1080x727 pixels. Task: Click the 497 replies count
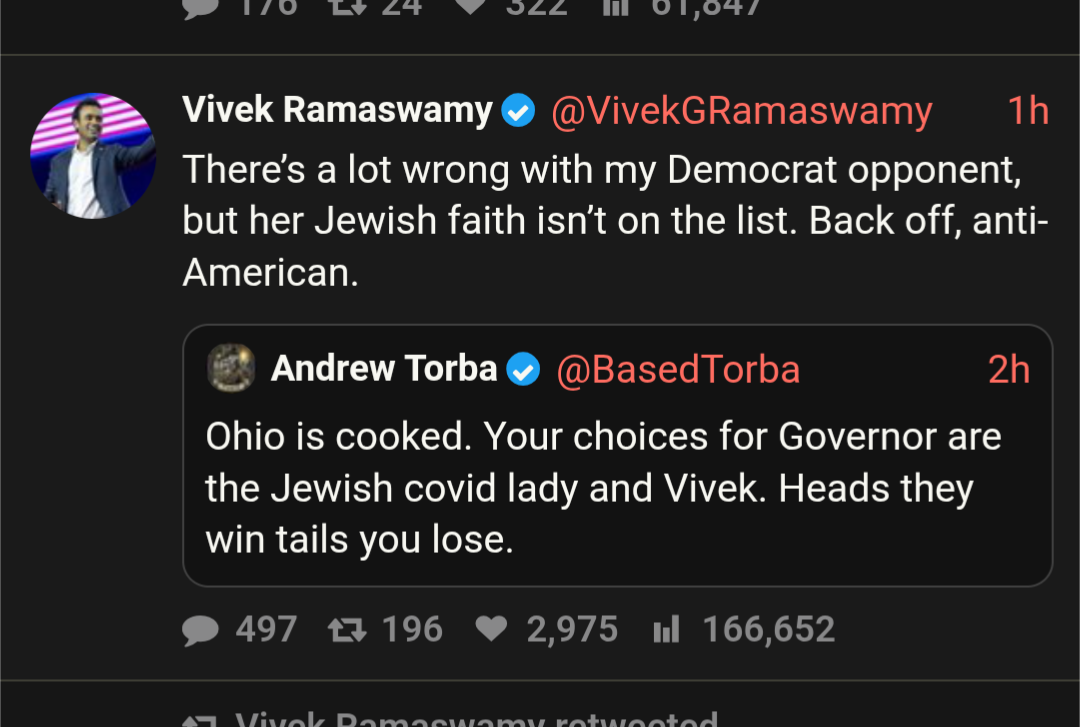tap(266, 630)
